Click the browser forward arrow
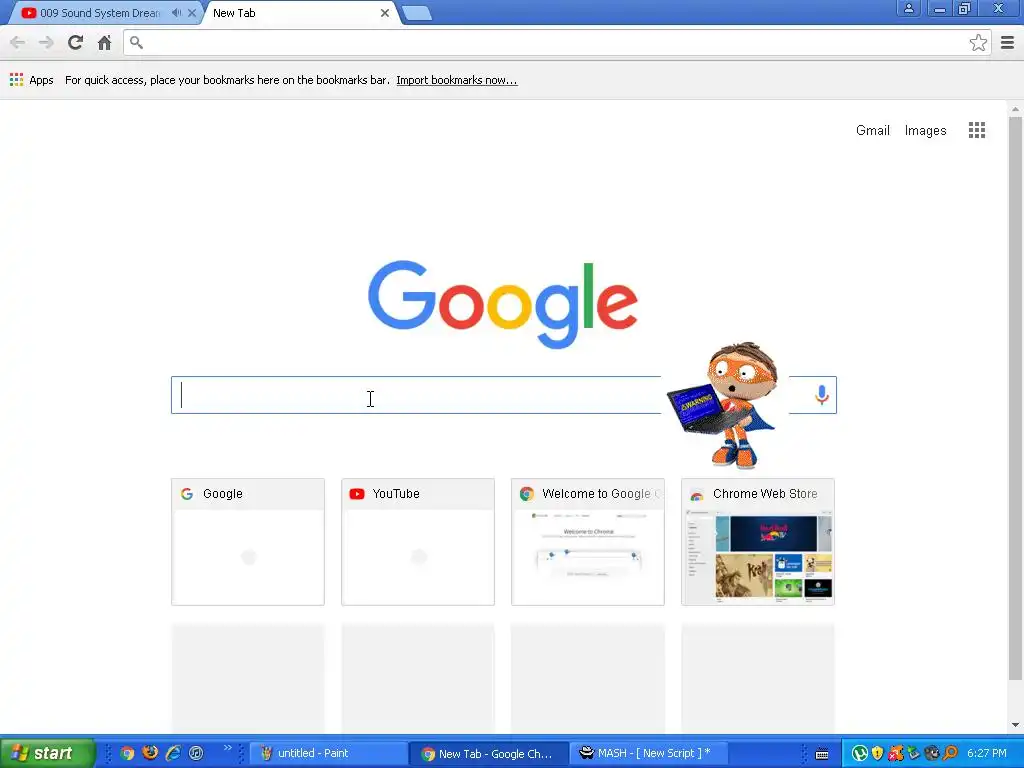This screenshot has height=768, width=1024. [x=46, y=43]
